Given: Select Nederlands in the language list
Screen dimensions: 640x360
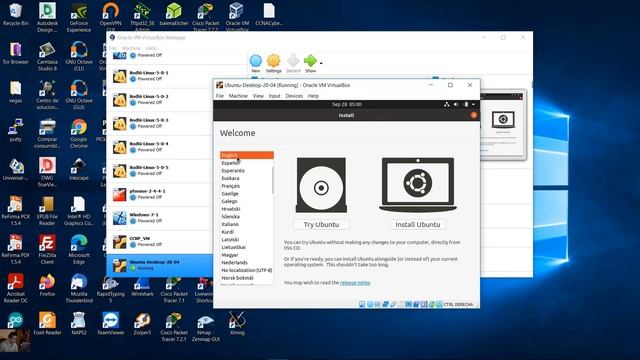Looking at the screenshot, I should pos(247,262).
